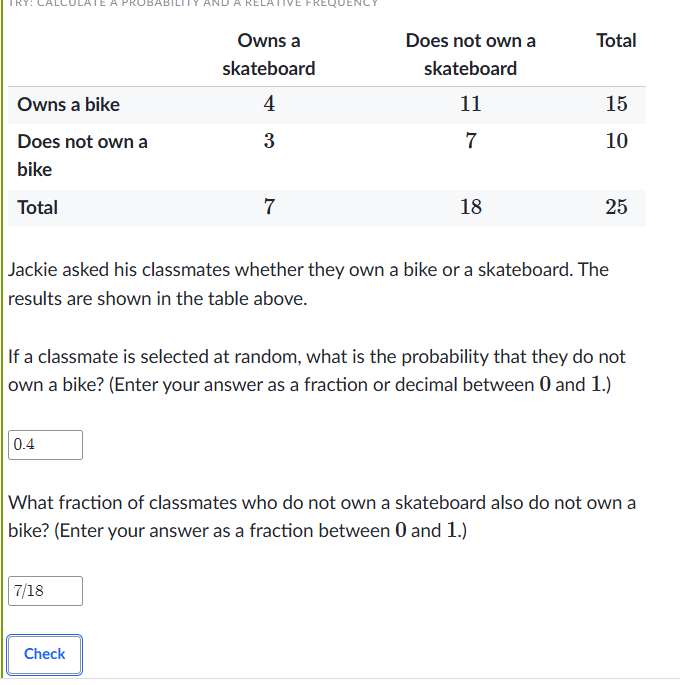680x685 pixels.
Task: Click the answer field containing 0.4
Action: pos(45,445)
